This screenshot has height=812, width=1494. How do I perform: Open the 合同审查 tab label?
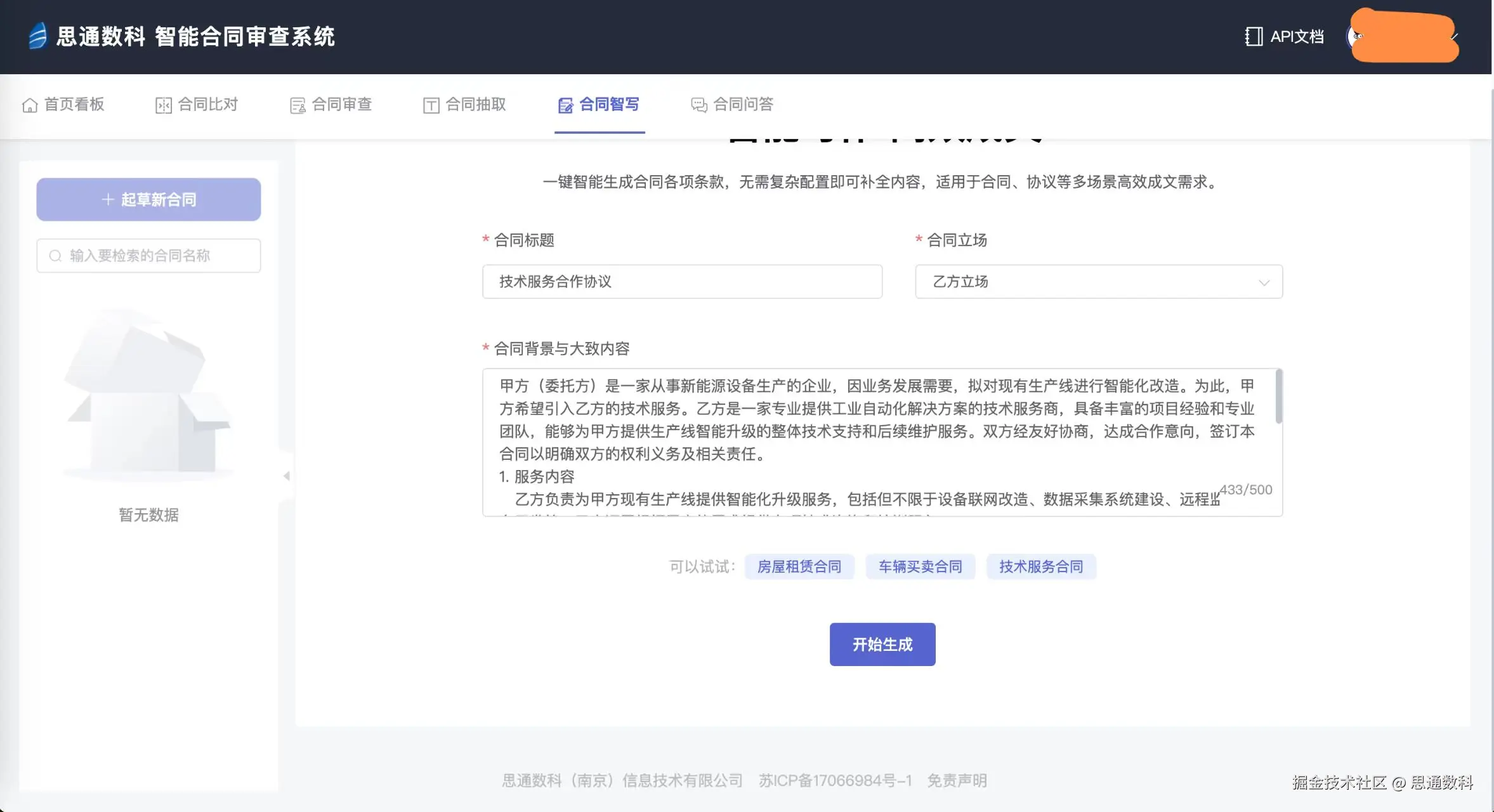[x=342, y=105]
